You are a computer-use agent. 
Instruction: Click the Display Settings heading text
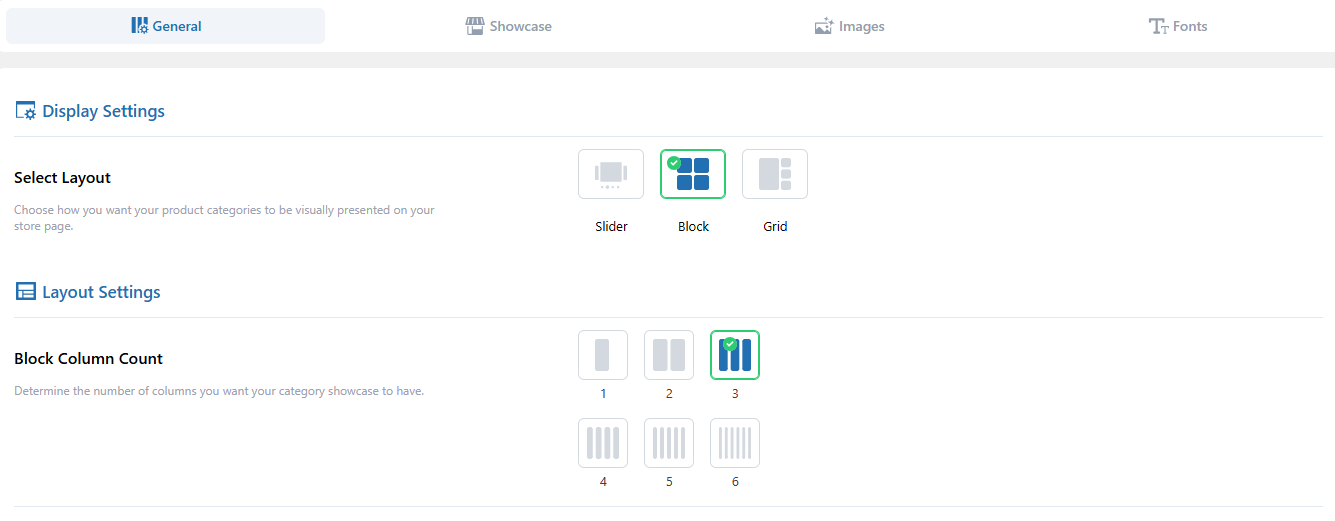pyautogui.click(x=103, y=111)
